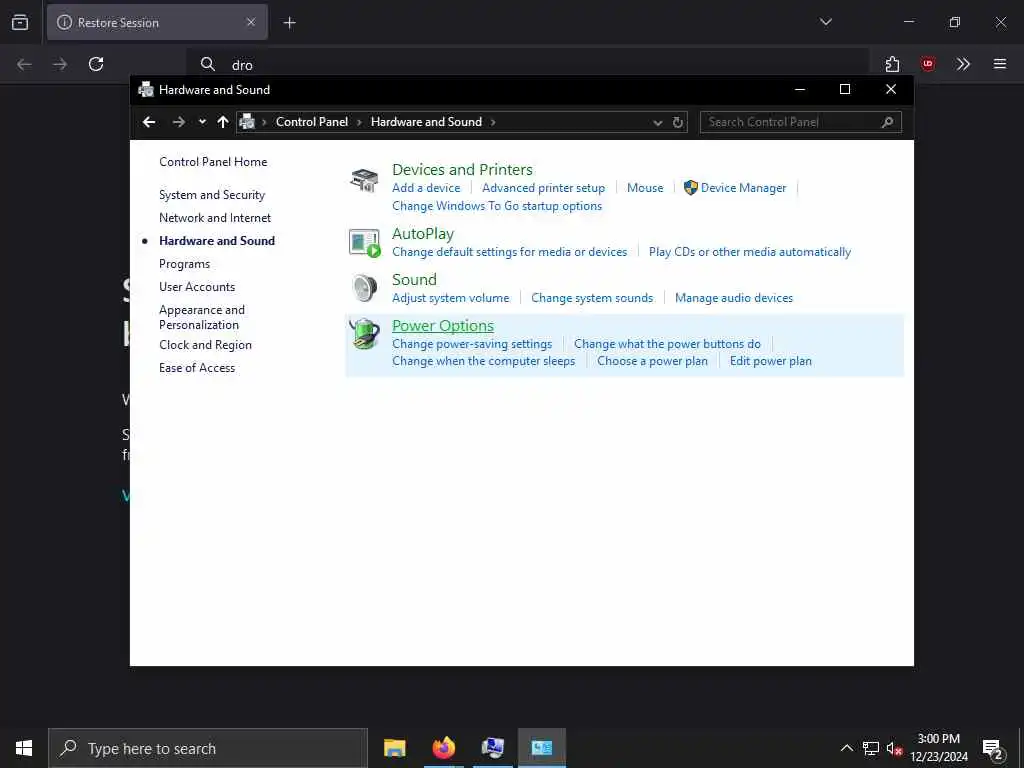The width and height of the screenshot is (1024, 768).
Task: Click the address bar location icon
Action: click(247, 122)
